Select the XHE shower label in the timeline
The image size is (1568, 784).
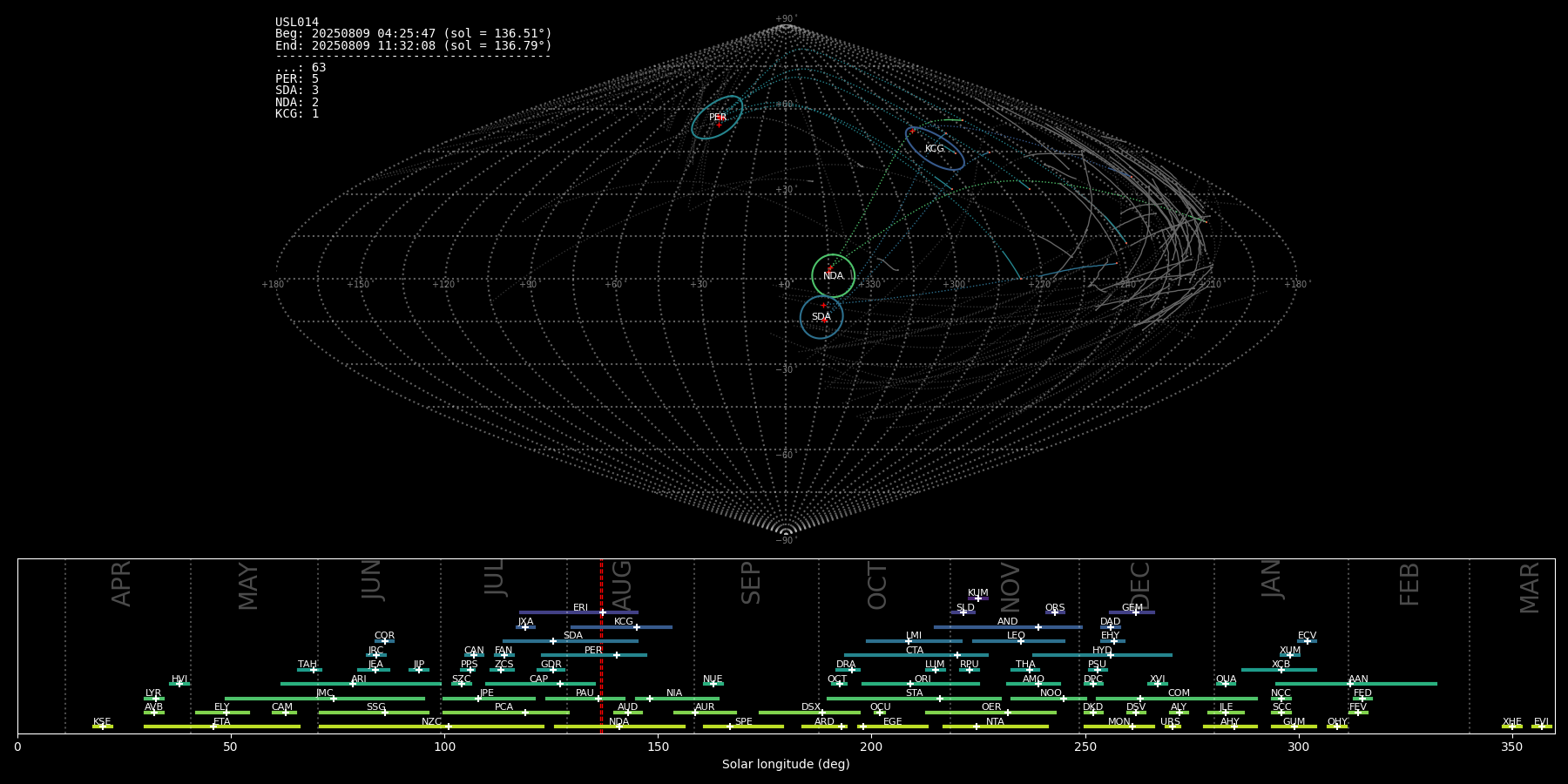click(x=1511, y=722)
